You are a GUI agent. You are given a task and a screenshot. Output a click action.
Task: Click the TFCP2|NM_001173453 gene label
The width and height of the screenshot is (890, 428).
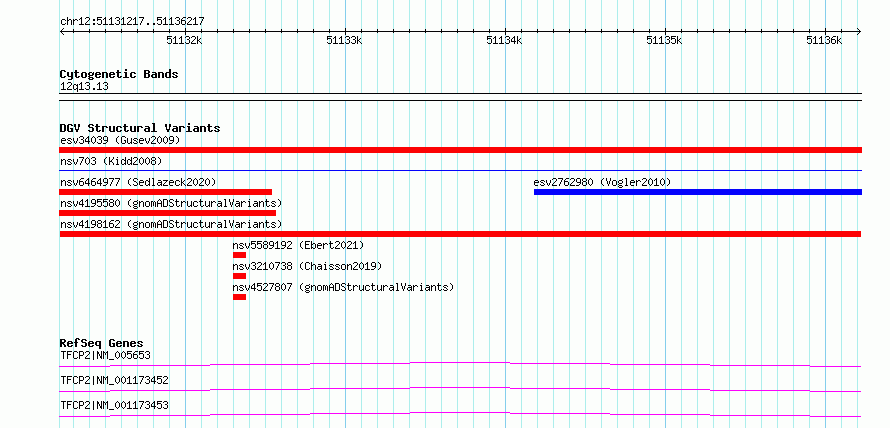point(114,405)
